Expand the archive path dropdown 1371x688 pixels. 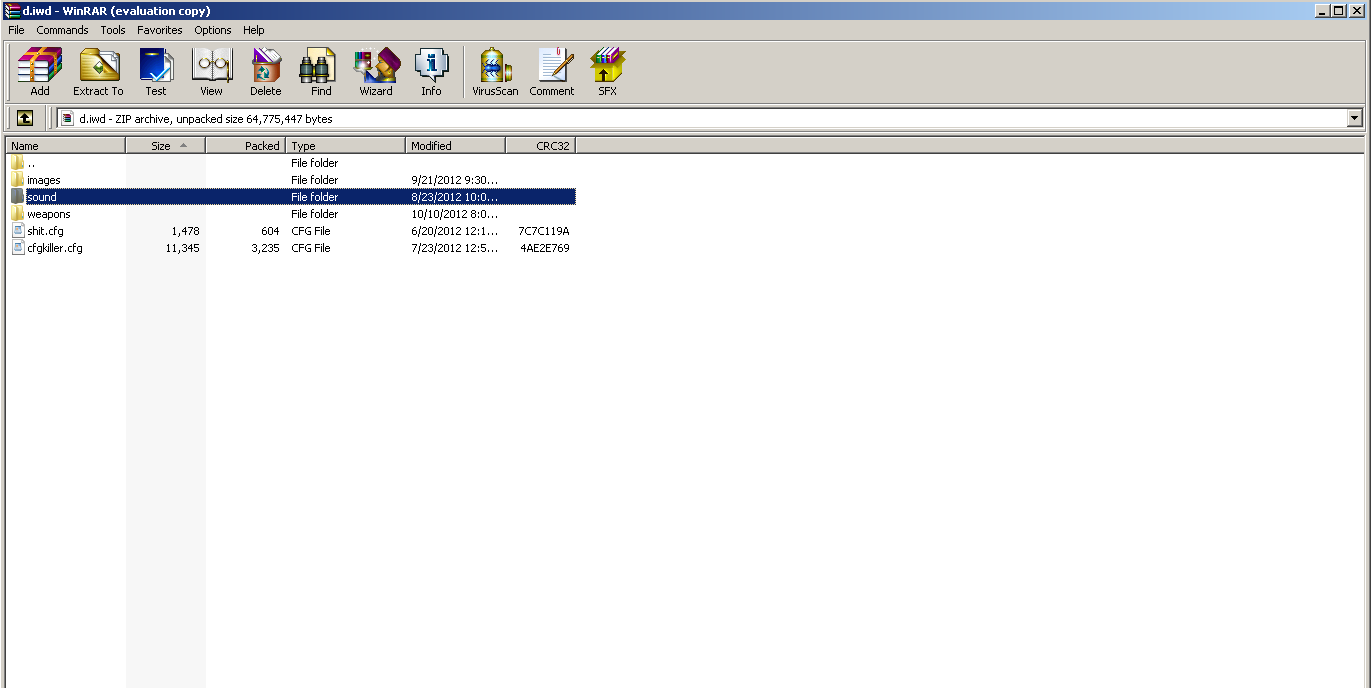coord(1354,118)
